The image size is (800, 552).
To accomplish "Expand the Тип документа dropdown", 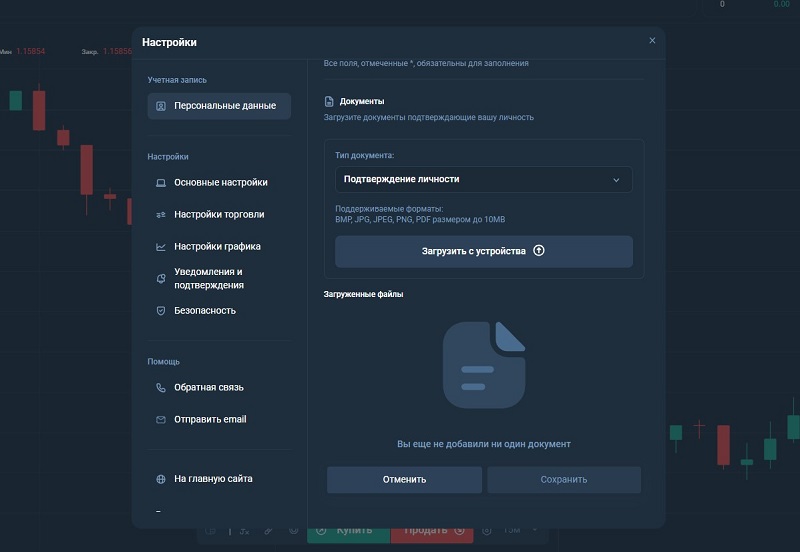I will 484,180.
